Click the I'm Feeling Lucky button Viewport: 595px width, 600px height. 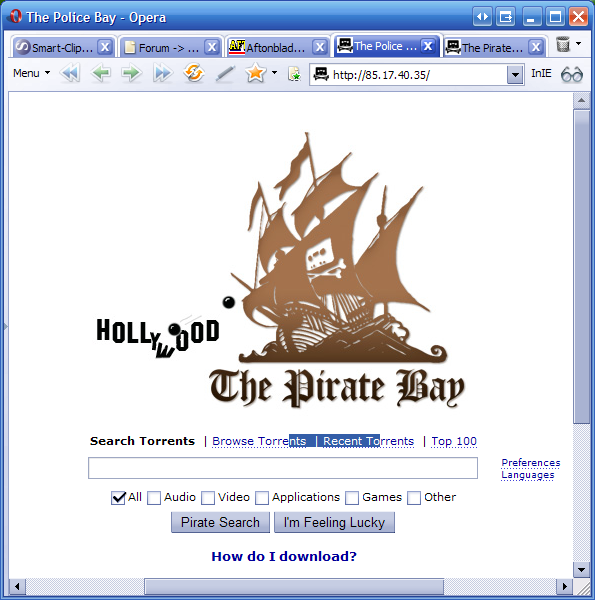pos(334,522)
